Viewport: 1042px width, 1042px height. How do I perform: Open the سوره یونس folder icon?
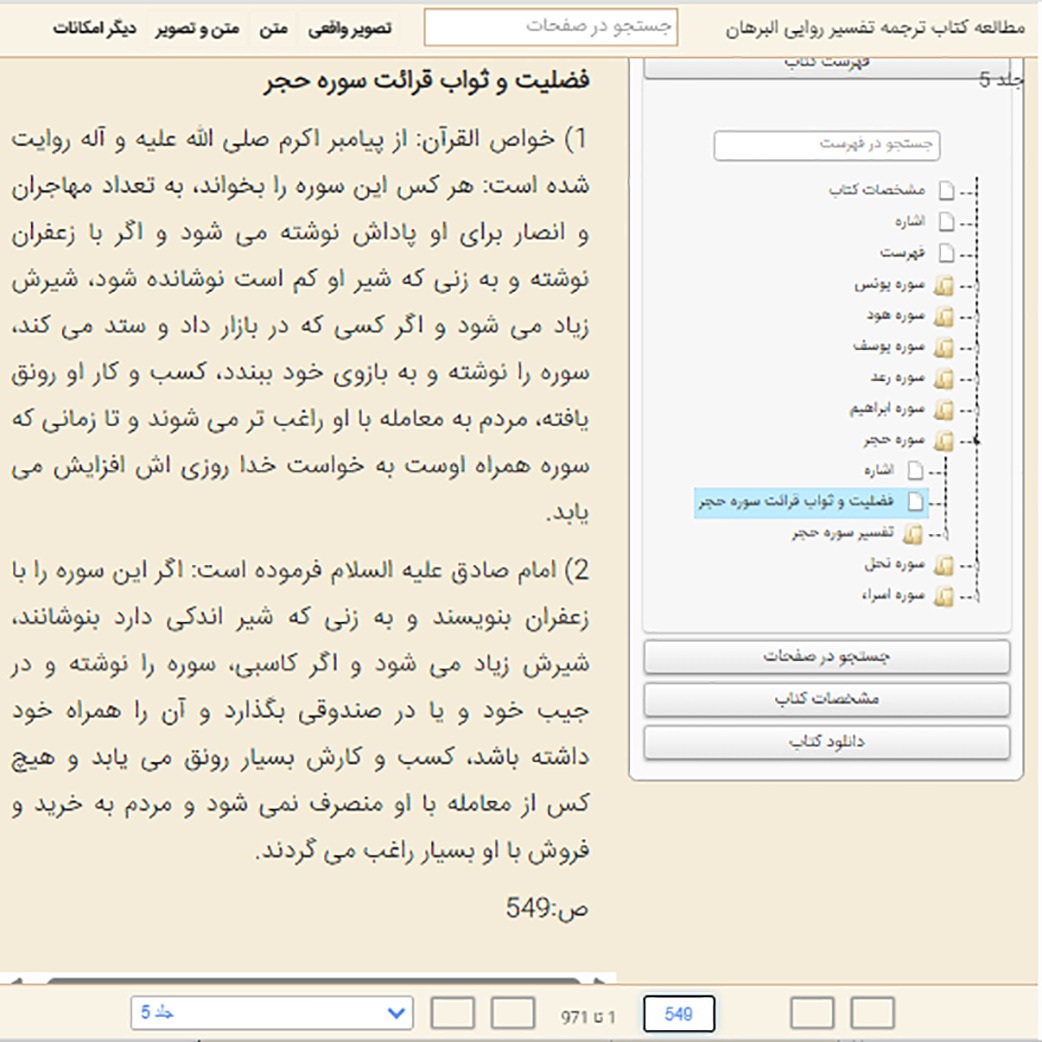click(944, 286)
